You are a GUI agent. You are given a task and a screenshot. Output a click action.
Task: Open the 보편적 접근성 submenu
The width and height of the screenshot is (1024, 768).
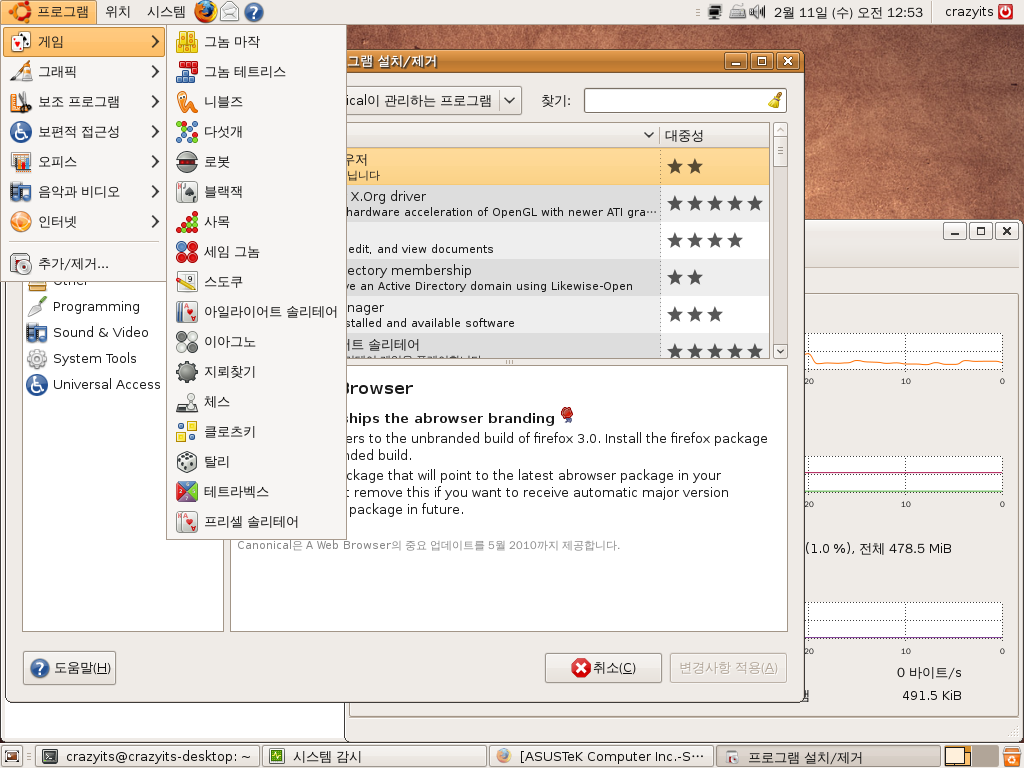tap(84, 132)
